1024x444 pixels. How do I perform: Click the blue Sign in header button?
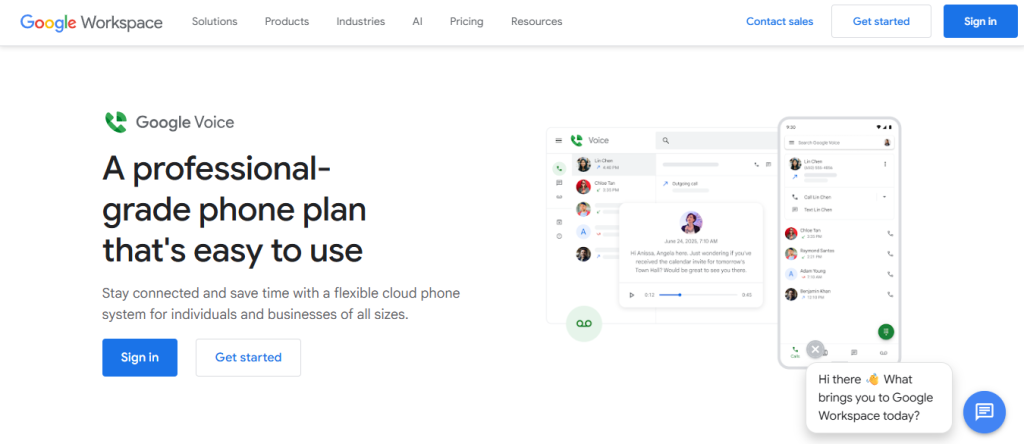pyautogui.click(x=980, y=22)
